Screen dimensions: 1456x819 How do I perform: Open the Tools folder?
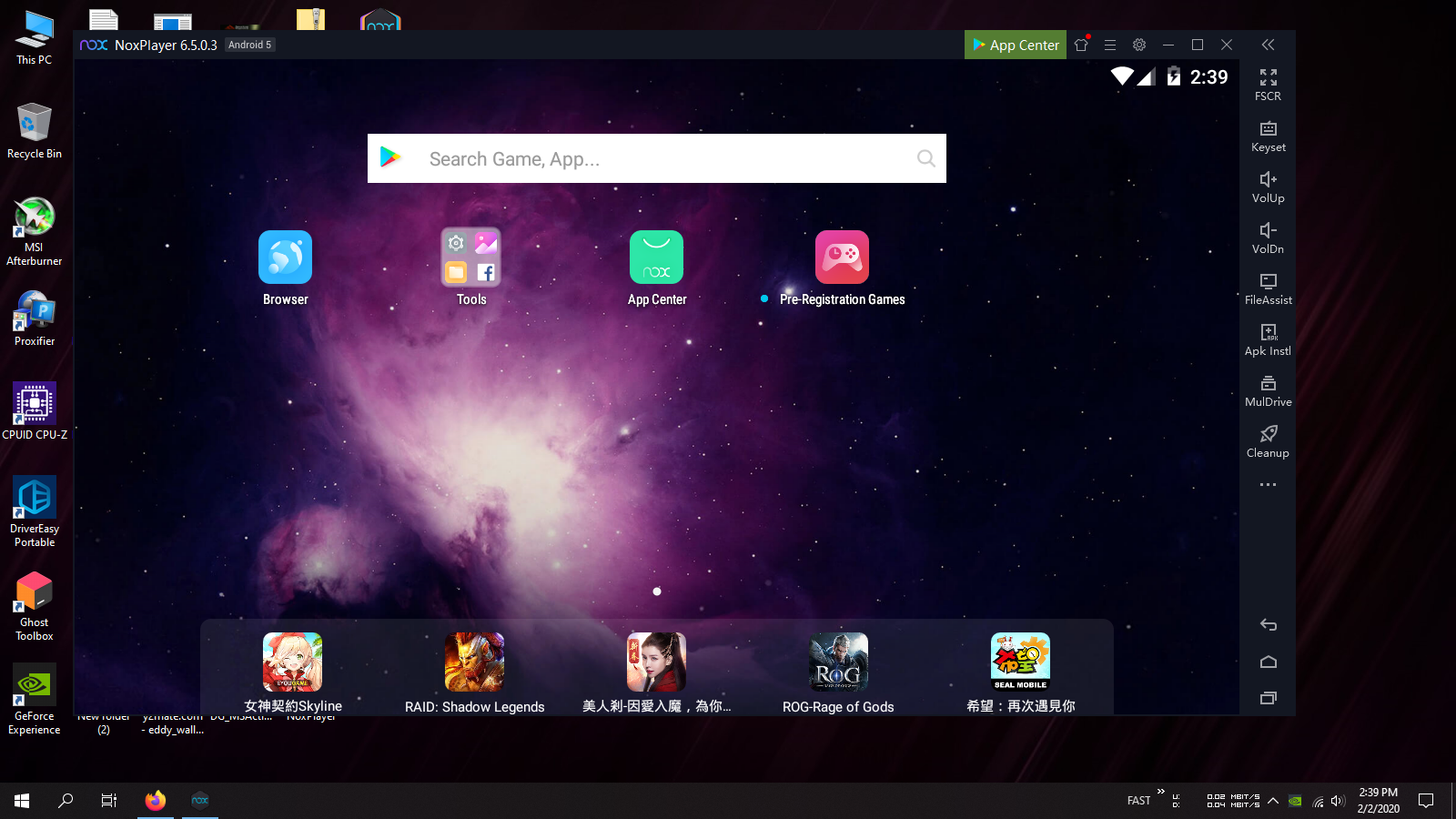(471, 268)
